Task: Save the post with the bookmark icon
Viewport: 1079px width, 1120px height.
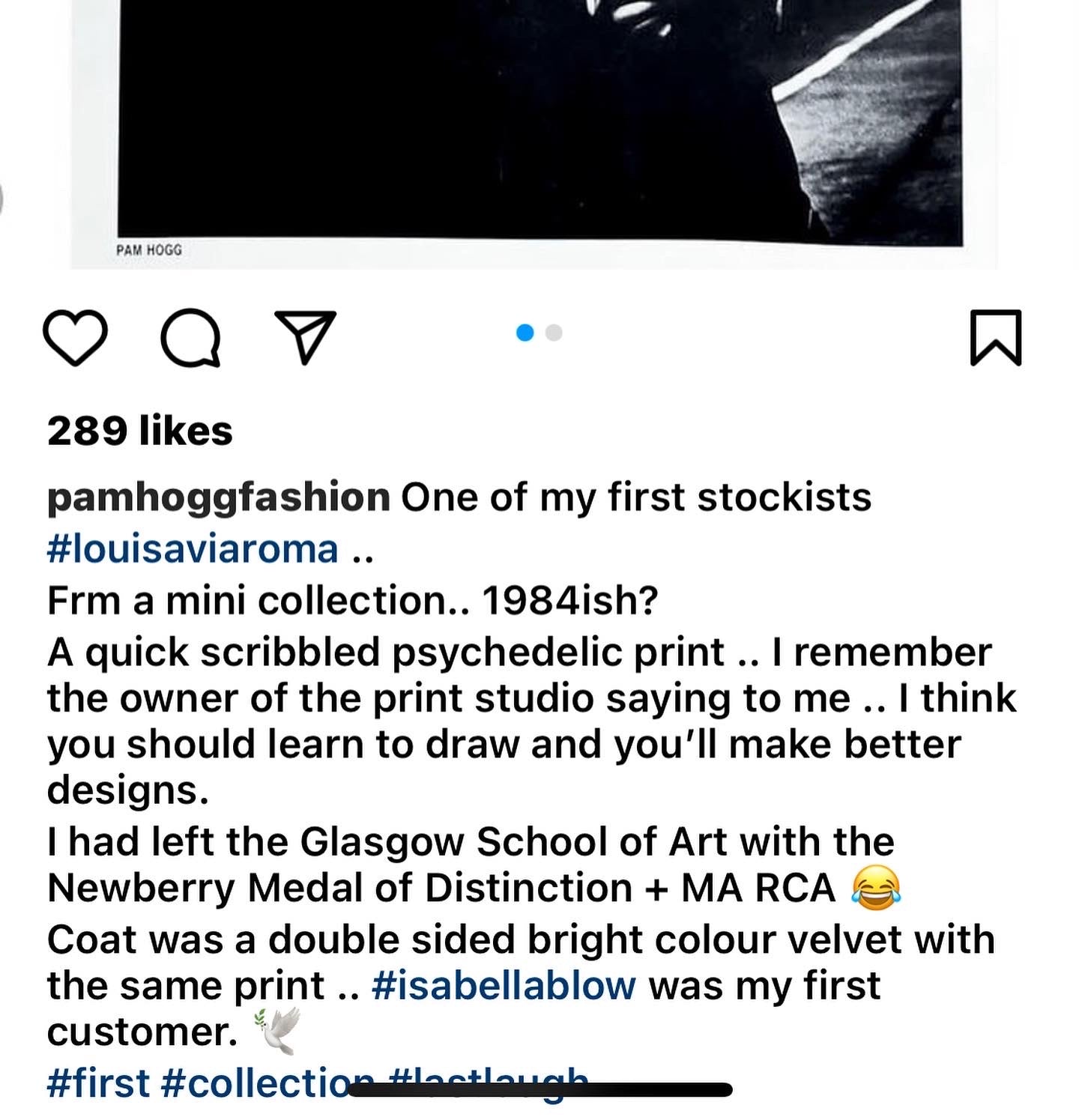Action: pyautogui.click(x=996, y=337)
